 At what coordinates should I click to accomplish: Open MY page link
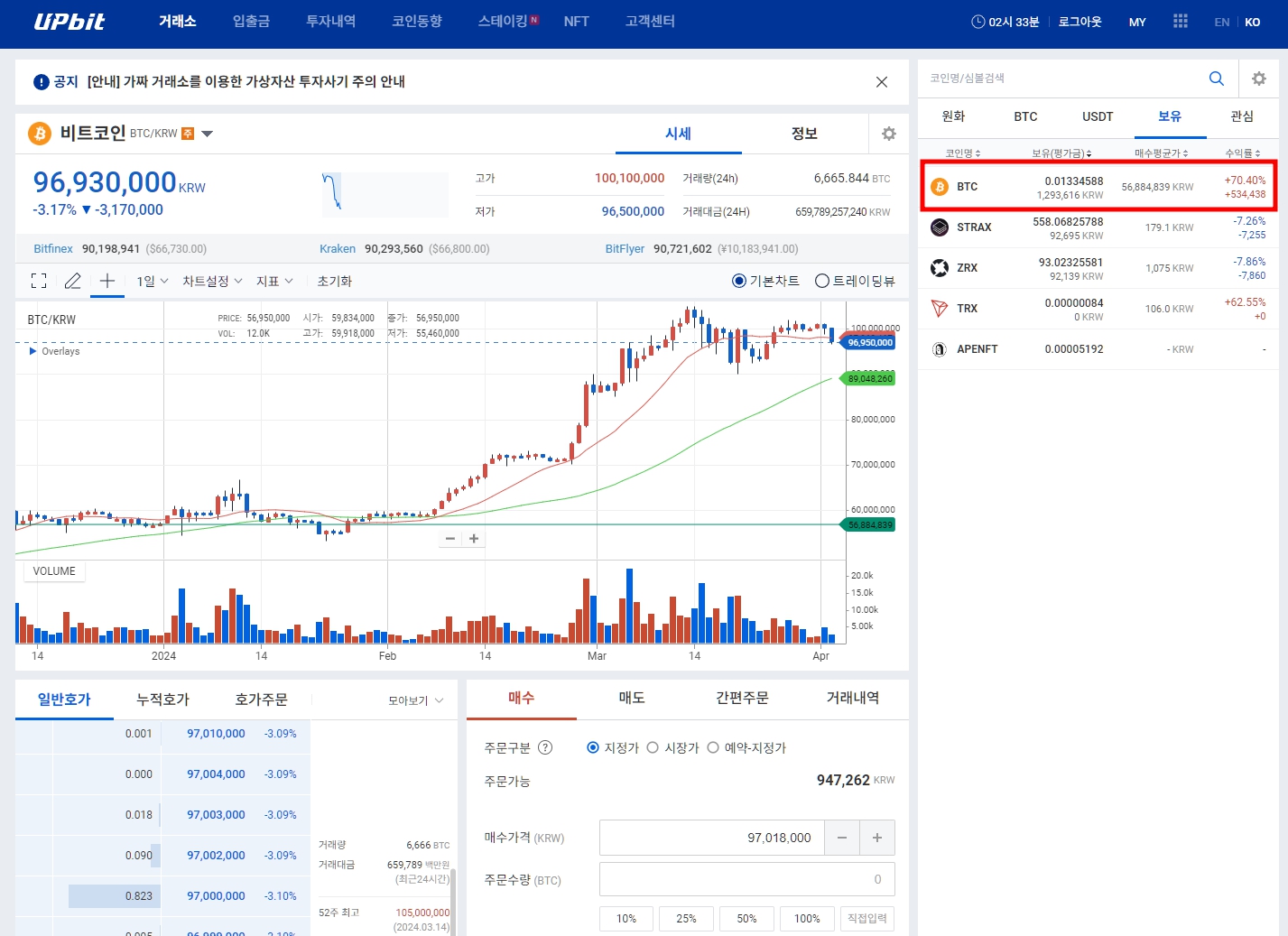[1137, 22]
